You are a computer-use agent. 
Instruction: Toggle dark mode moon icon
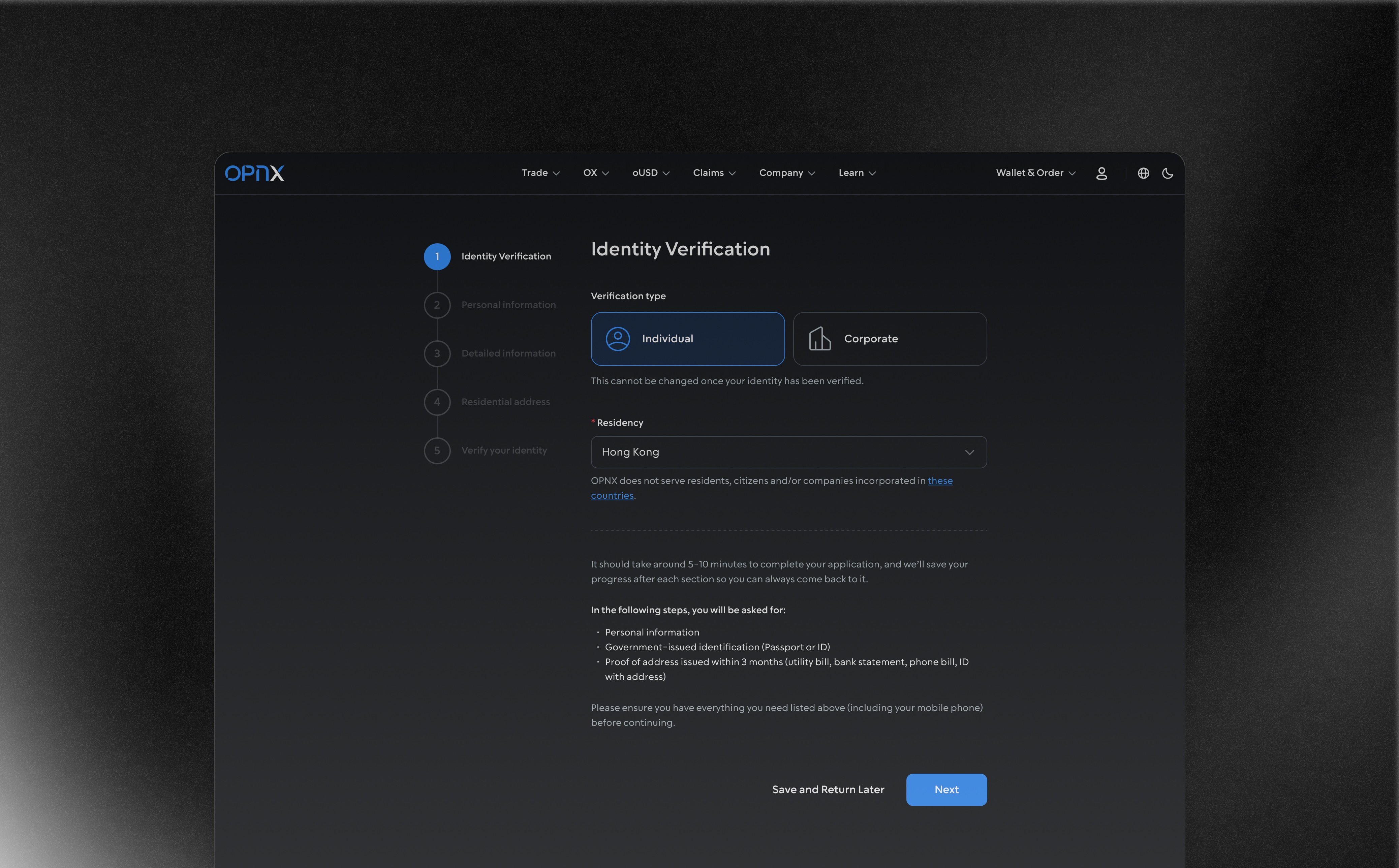click(1167, 173)
